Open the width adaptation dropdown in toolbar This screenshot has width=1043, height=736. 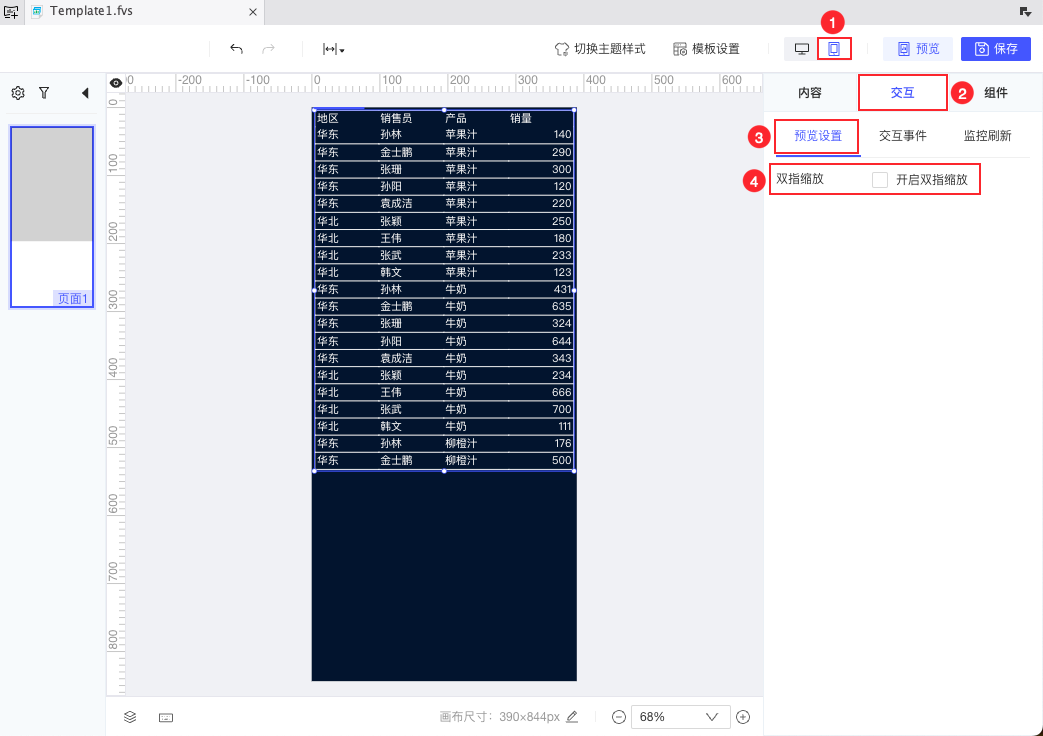click(x=333, y=49)
